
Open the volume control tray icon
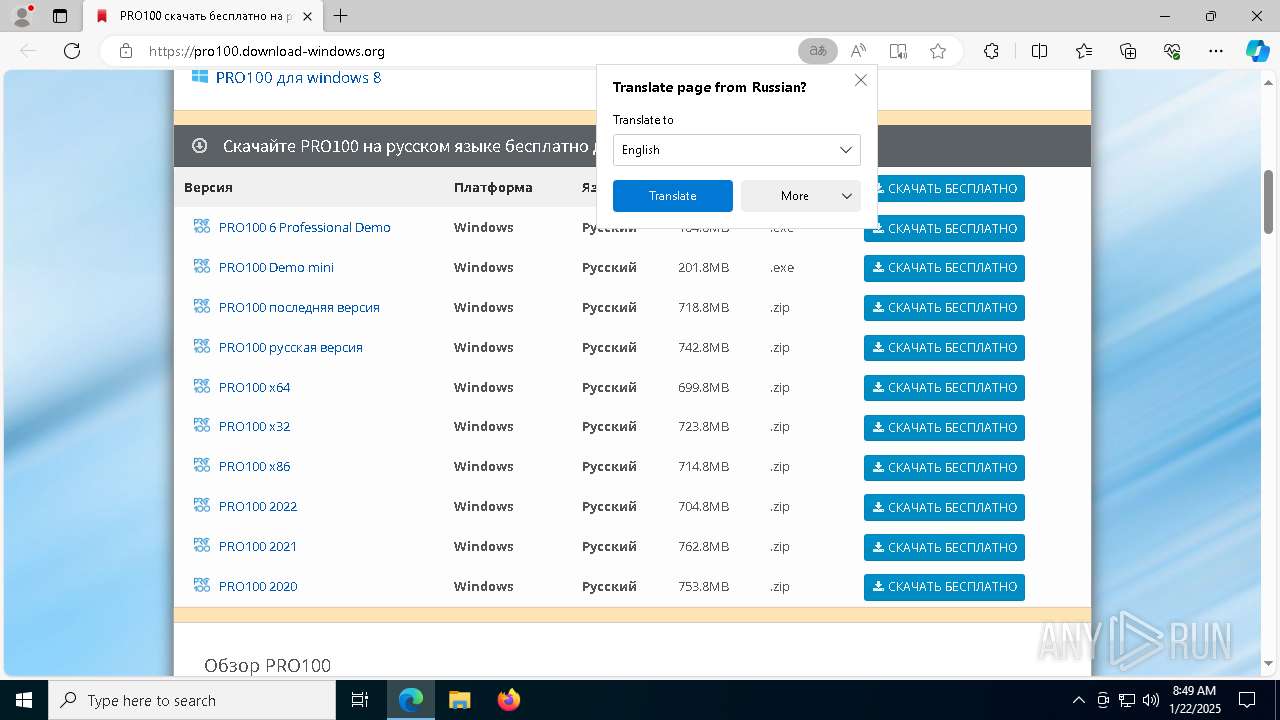pos(1151,700)
